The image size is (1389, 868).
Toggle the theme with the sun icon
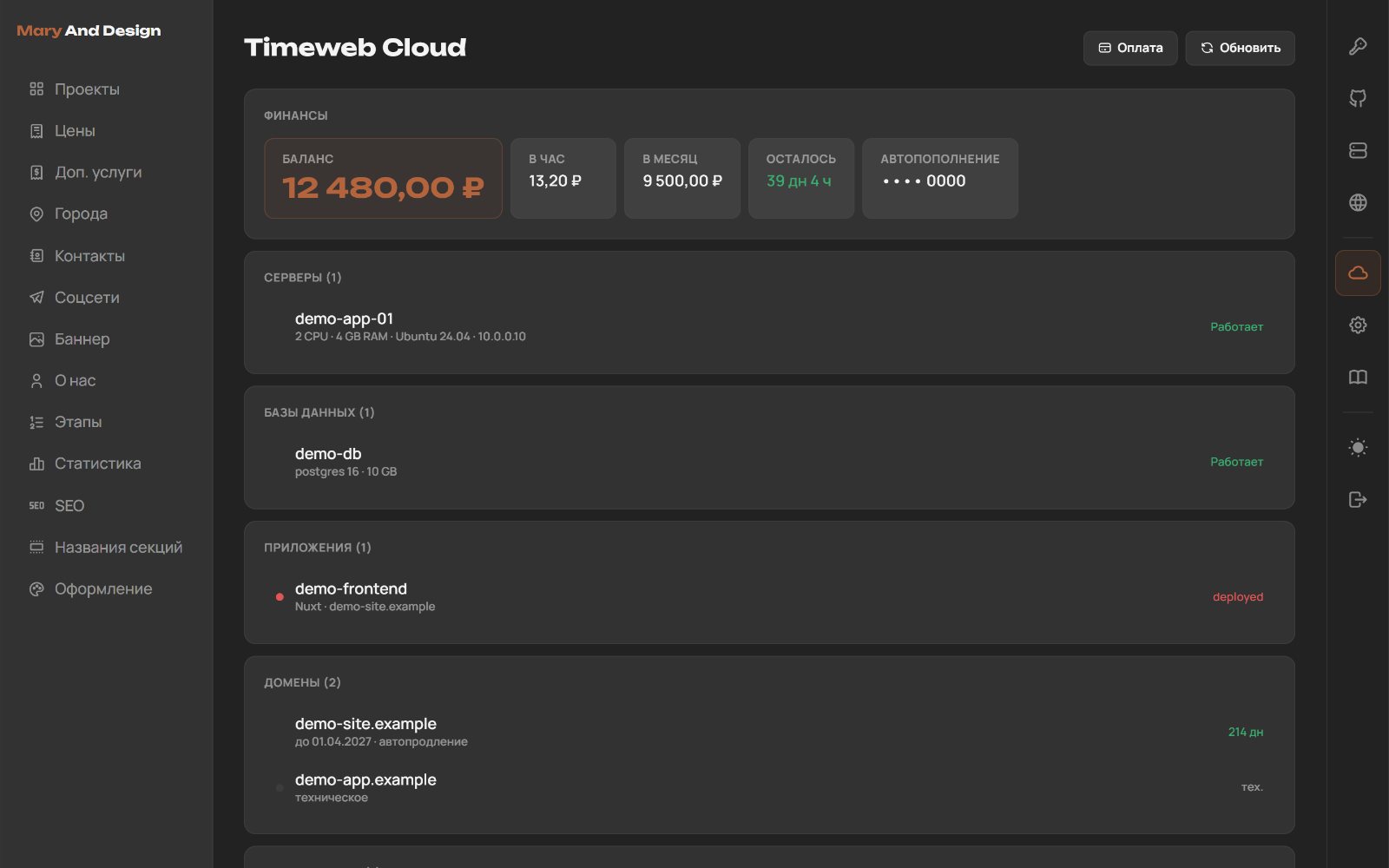click(1358, 447)
